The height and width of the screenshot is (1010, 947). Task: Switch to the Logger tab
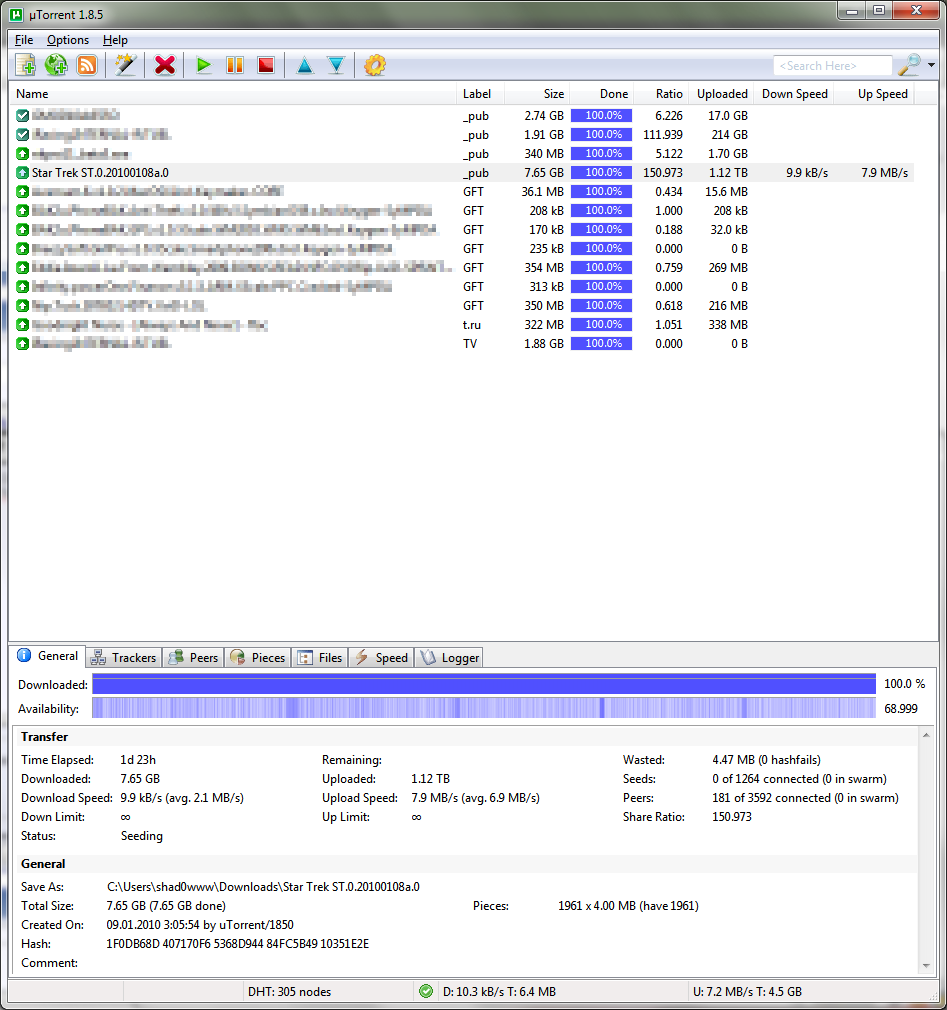449,658
